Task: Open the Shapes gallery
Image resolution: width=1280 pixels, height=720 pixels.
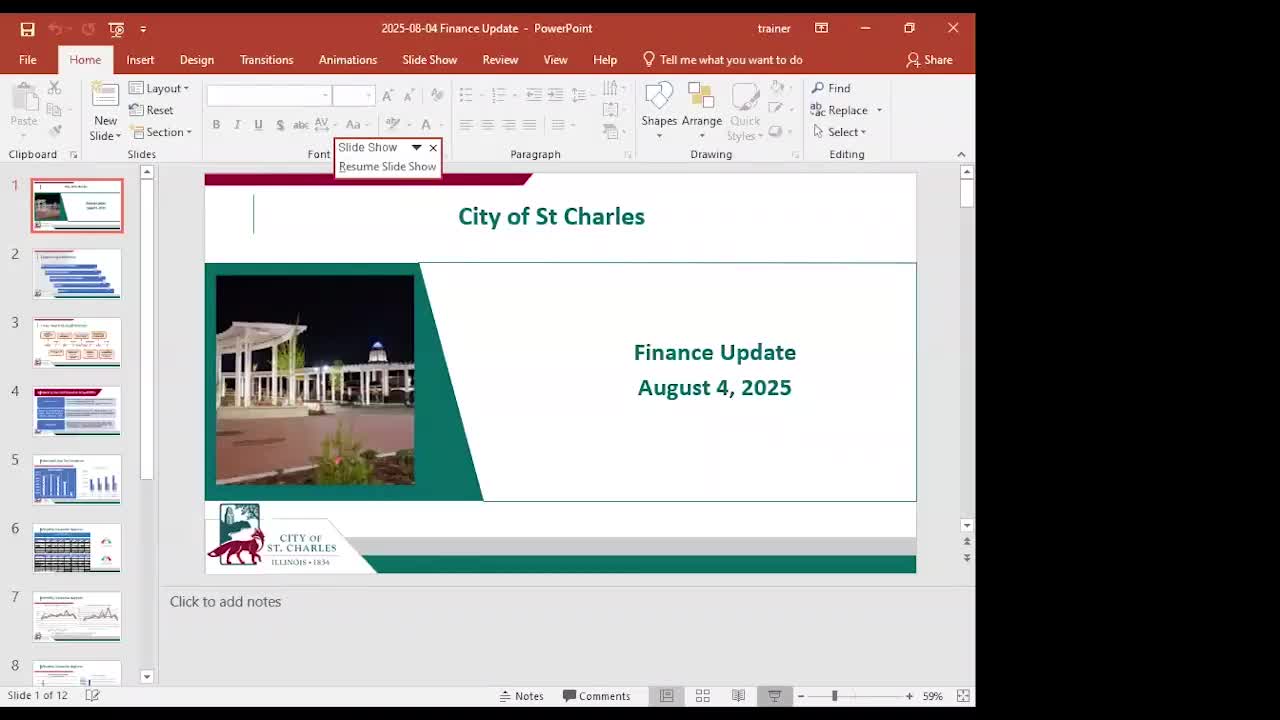Action: (x=659, y=110)
